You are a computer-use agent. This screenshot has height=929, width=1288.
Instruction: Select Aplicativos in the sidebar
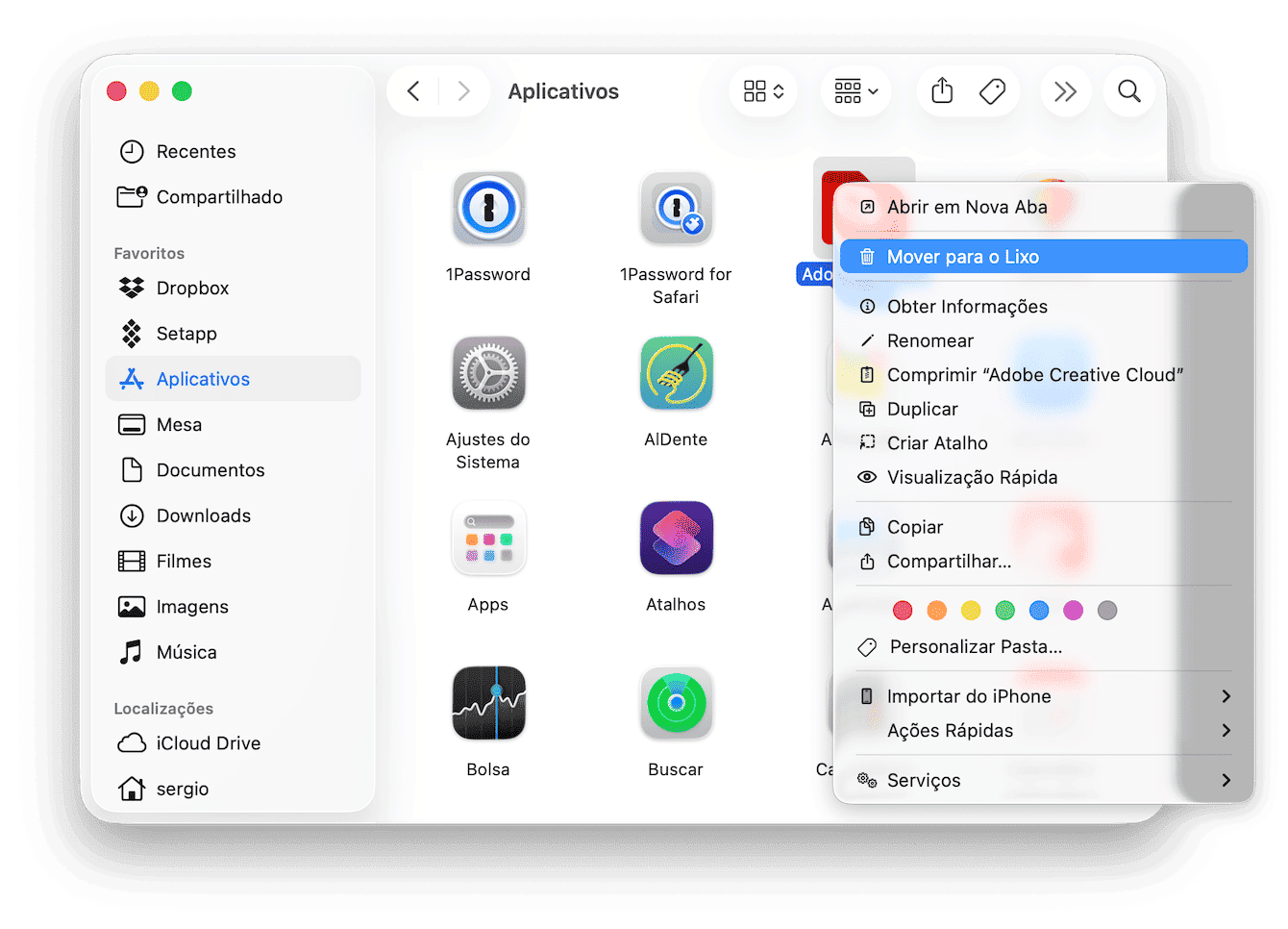[234, 378]
